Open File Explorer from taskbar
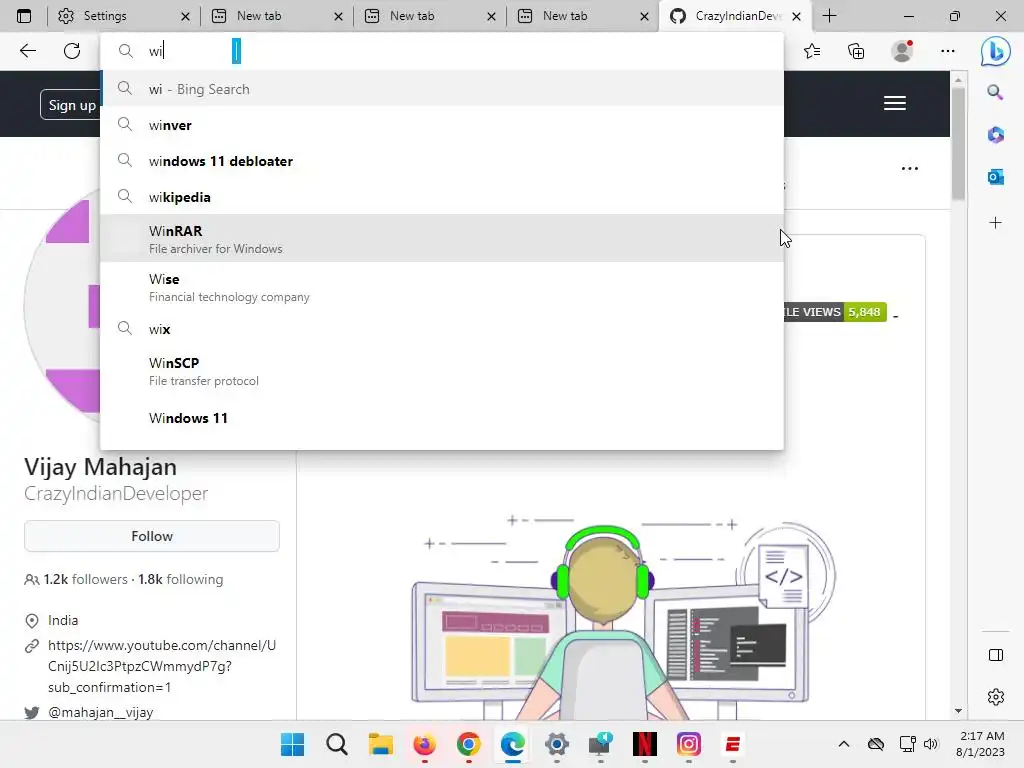 pyautogui.click(x=380, y=744)
